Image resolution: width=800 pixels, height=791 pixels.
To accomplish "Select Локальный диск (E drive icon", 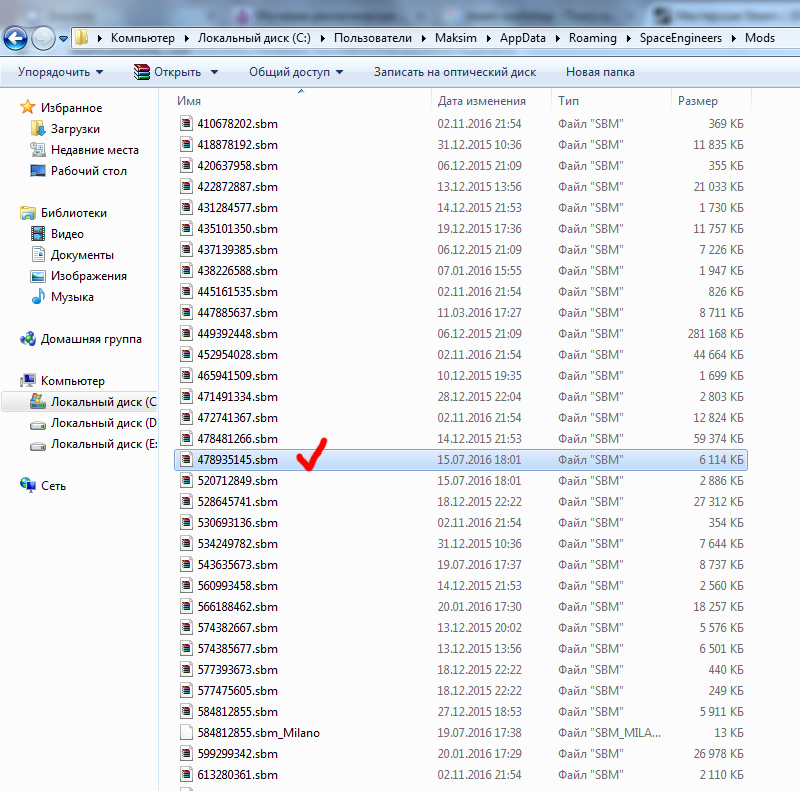I will [38, 445].
